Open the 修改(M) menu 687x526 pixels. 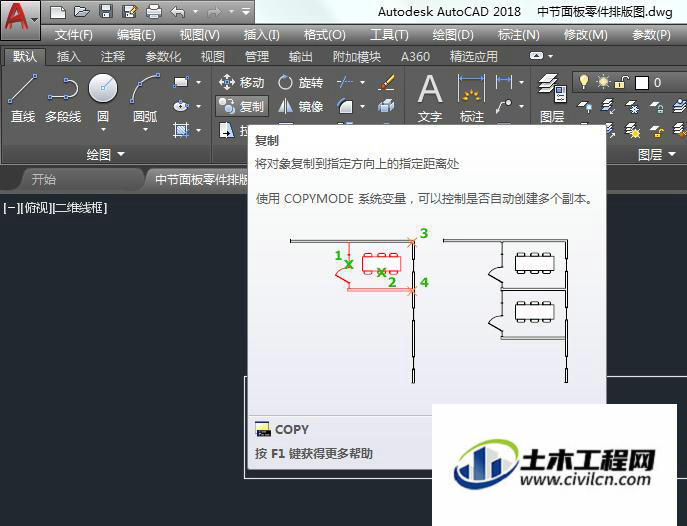point(586,35)
